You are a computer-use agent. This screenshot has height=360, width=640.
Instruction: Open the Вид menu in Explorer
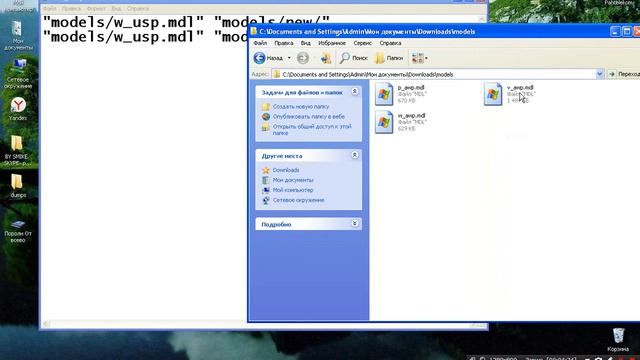tap(306, 43)
